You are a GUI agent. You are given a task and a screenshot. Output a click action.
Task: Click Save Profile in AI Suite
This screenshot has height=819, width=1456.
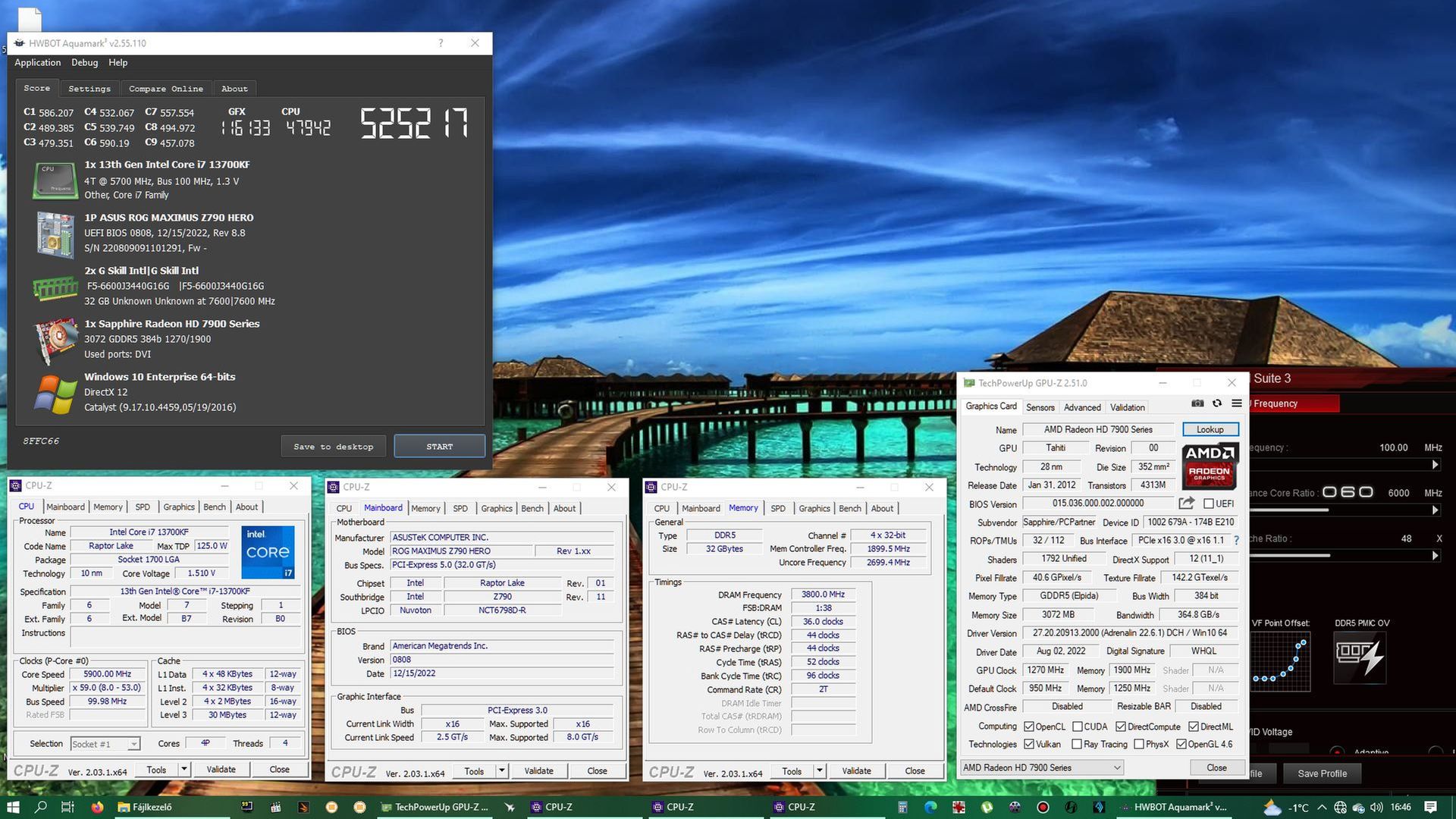click(x=1322, y=773)
